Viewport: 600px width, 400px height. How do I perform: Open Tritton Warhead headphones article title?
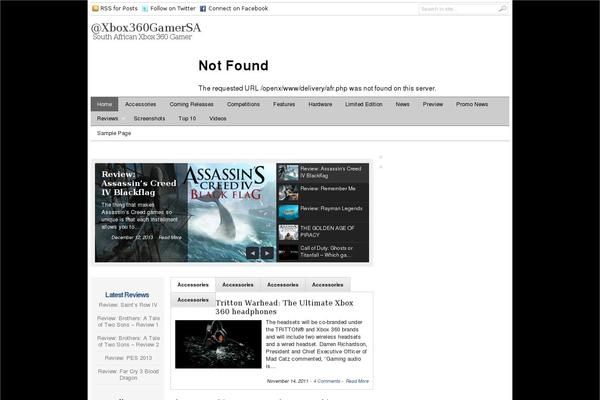pyautogui.click(x=284, y=307)
